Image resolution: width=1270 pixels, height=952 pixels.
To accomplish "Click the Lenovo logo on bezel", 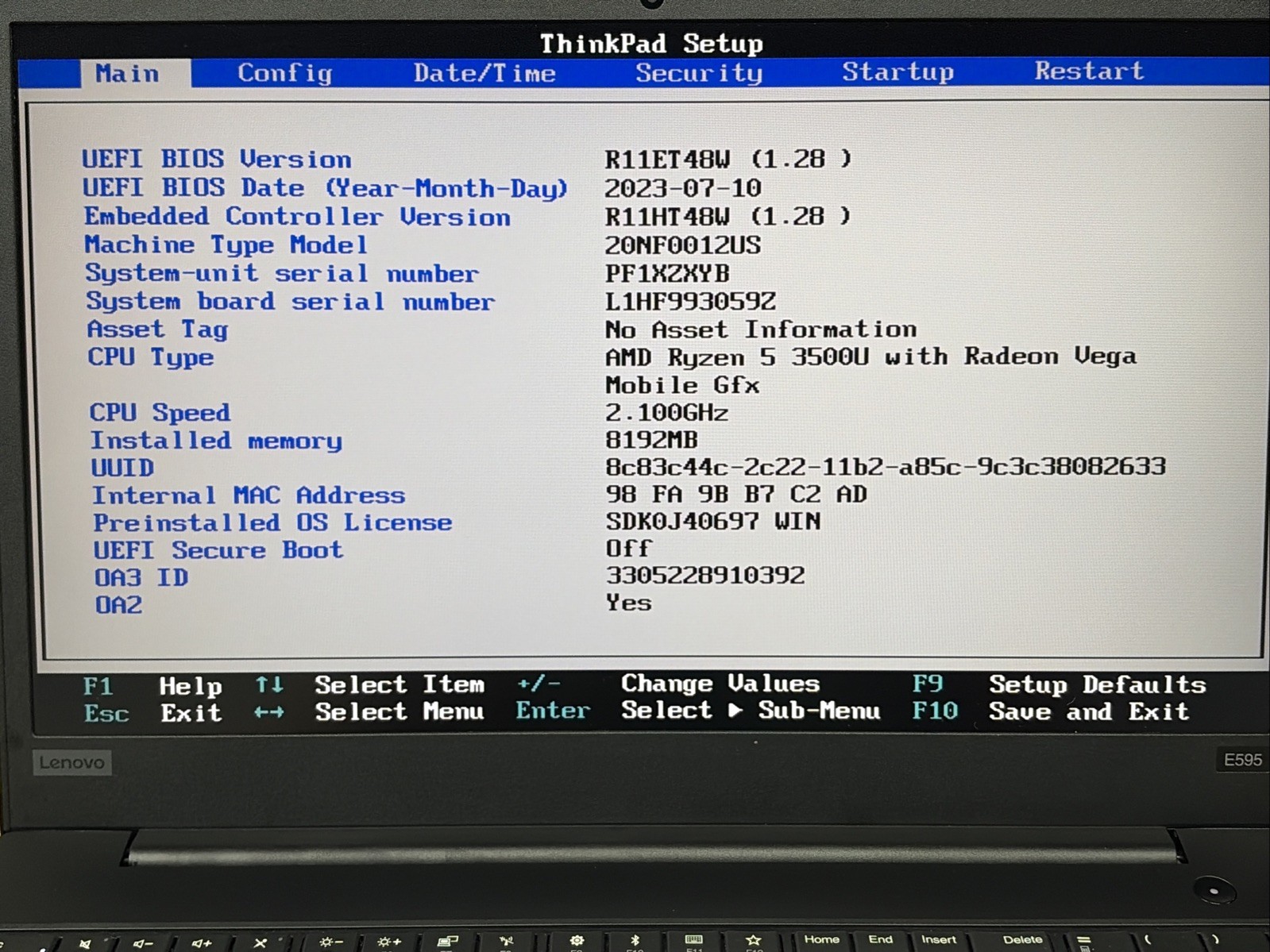I will coord(71,762).
